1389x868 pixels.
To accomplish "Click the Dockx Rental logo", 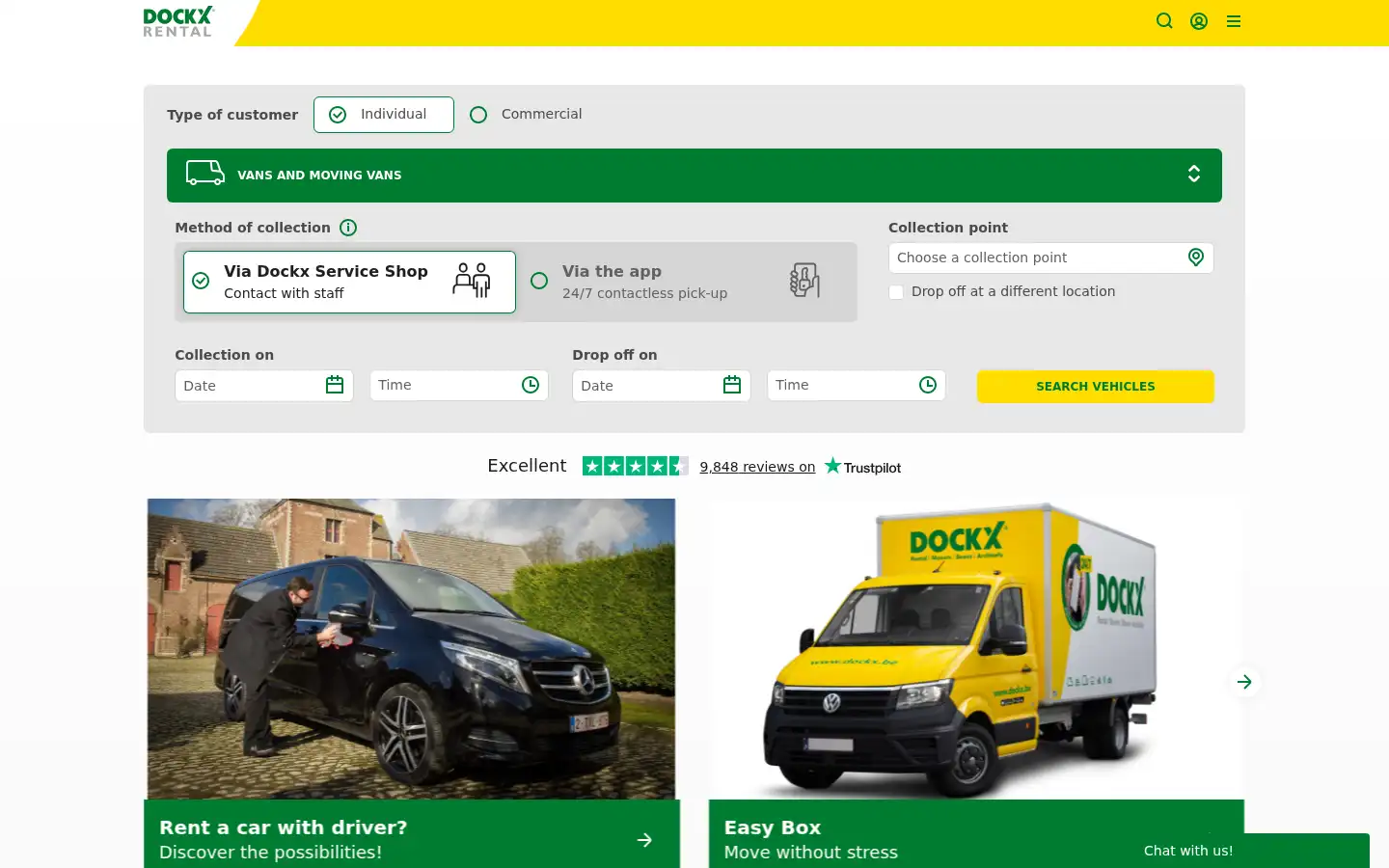I will point(177,22).
